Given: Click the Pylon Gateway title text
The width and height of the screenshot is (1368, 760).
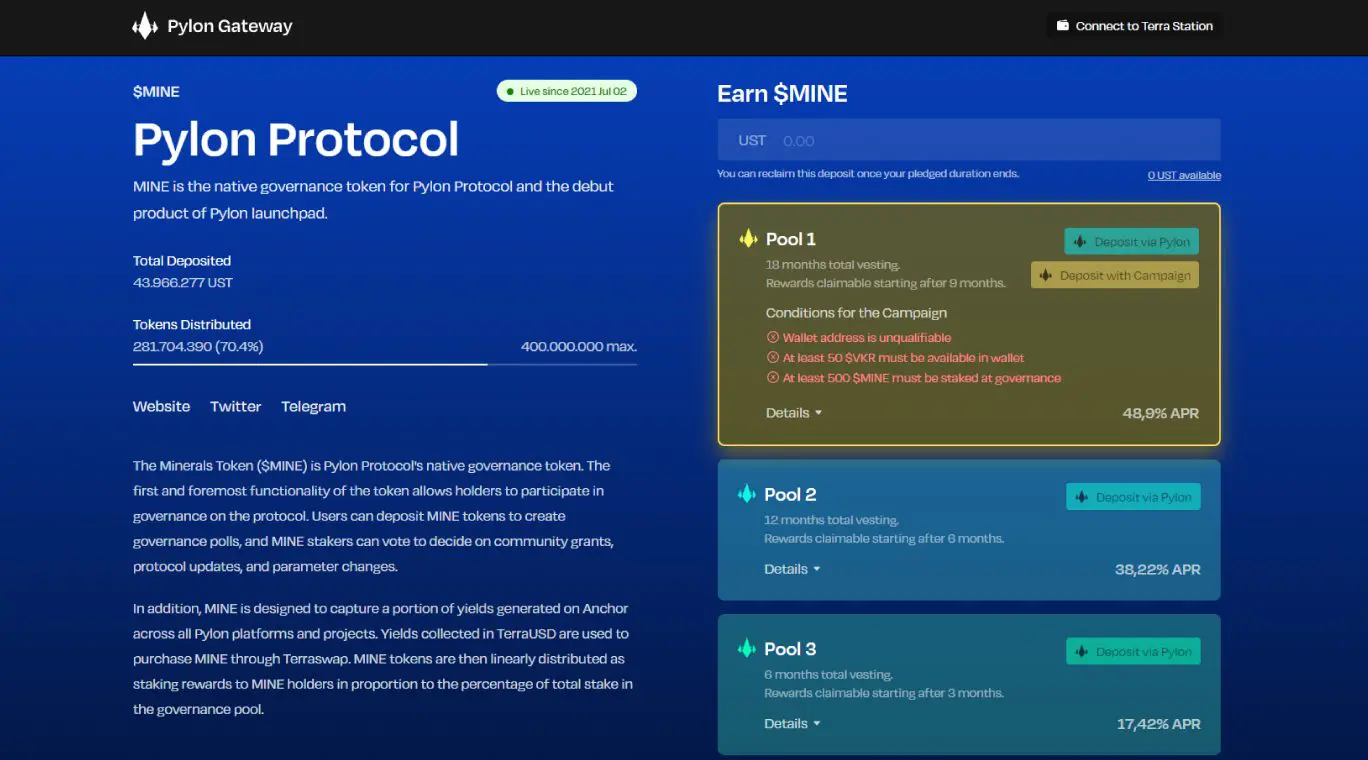Looking at the screenshot, I should 230,26.
